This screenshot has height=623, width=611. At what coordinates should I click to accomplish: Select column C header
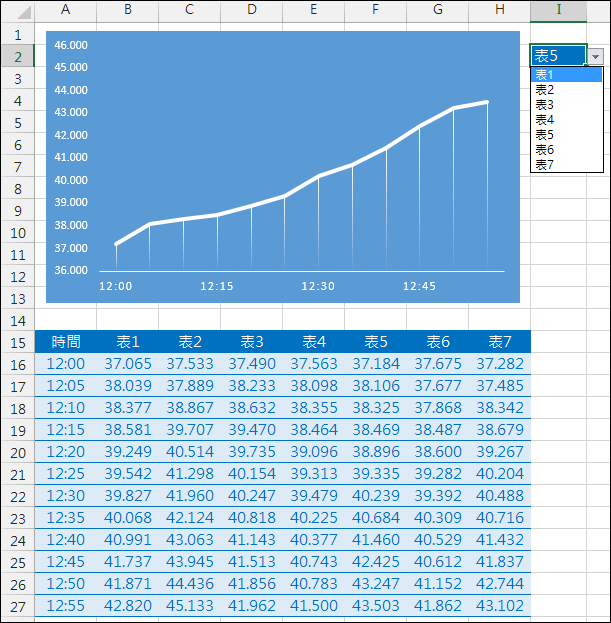coord(189,10)
